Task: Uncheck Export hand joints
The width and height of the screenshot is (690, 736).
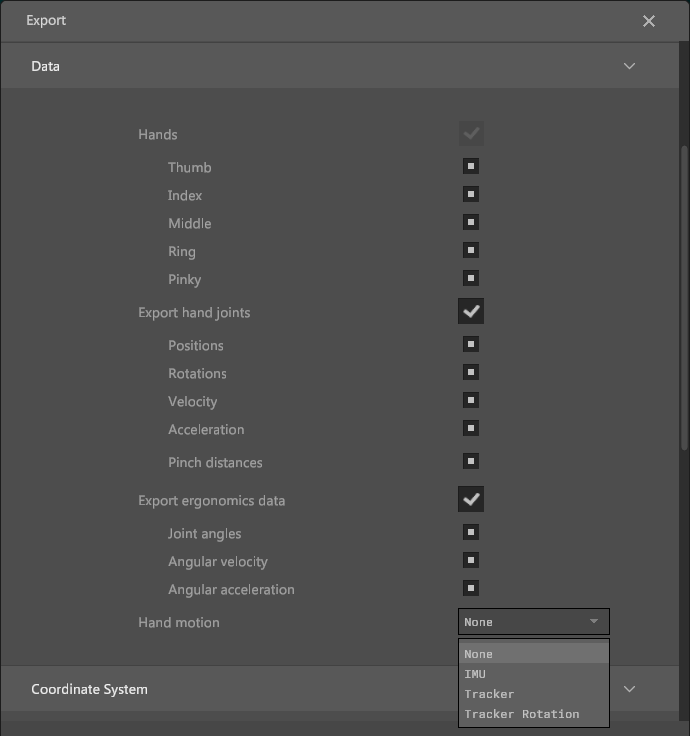Action: 471,311
